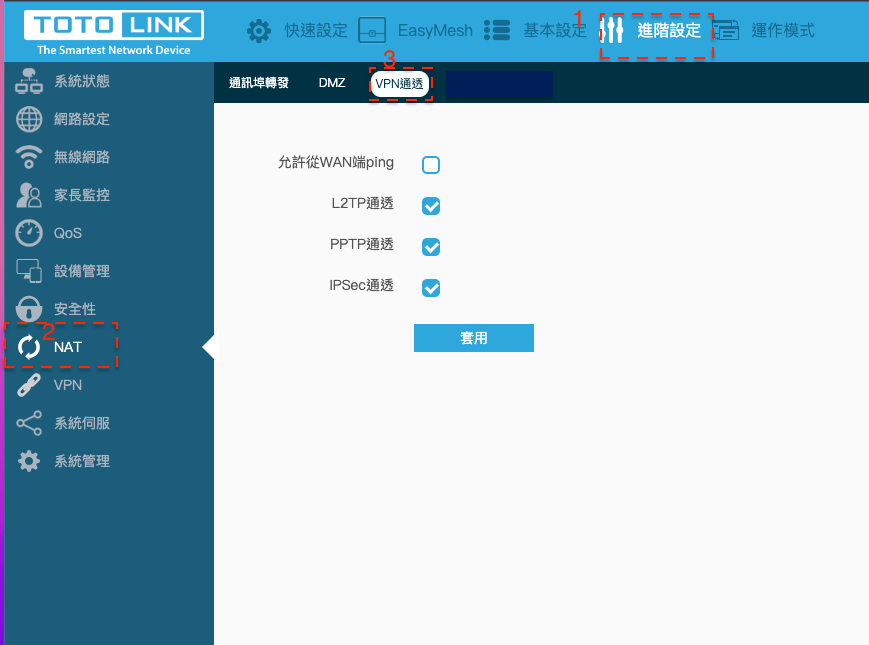Click the advanced settings sliders icon
The height and width of the screenshot is (645, 869).
click(612, 30)
